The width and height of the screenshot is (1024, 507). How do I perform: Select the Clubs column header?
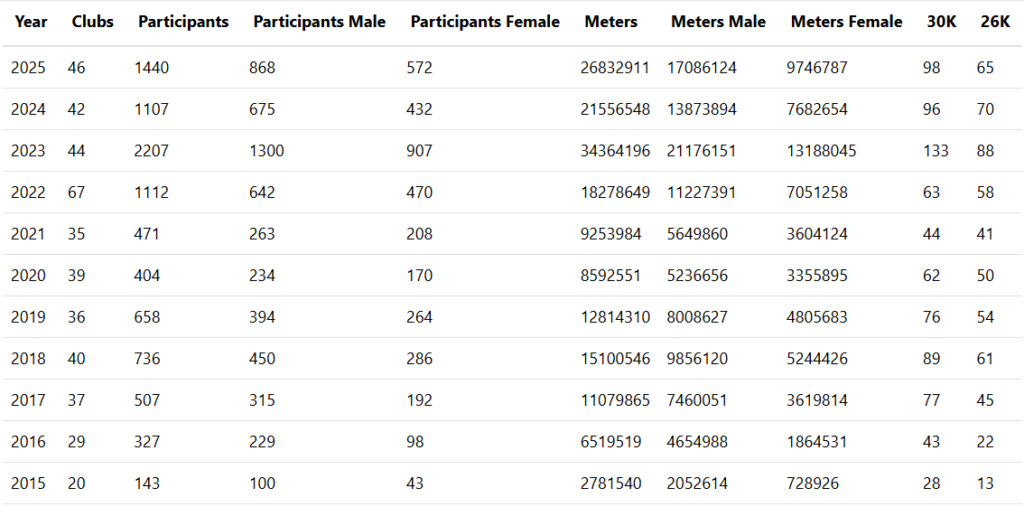(x=92, y=22)
